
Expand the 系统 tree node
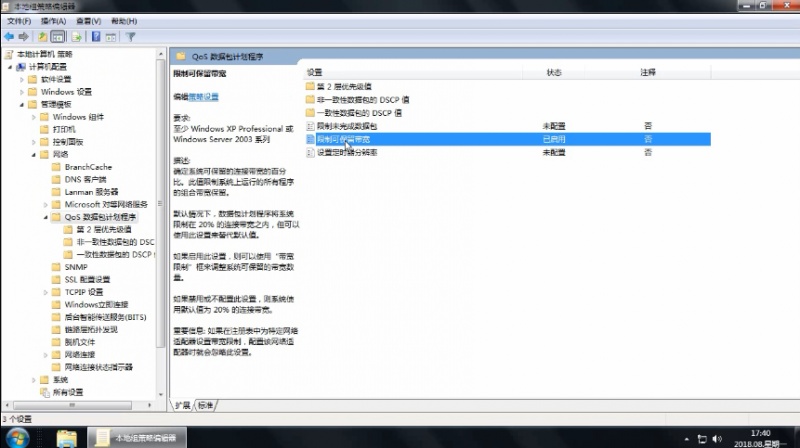34,380
